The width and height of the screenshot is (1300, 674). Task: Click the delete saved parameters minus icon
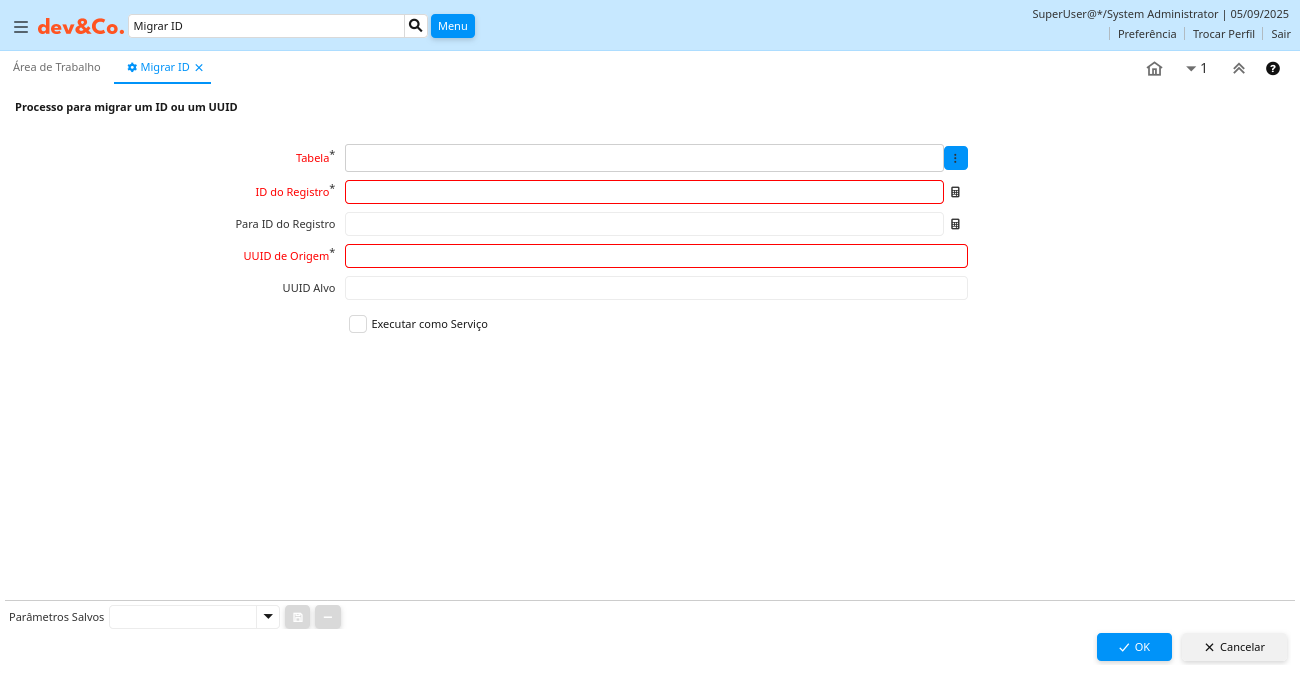[x=328, y=618]
